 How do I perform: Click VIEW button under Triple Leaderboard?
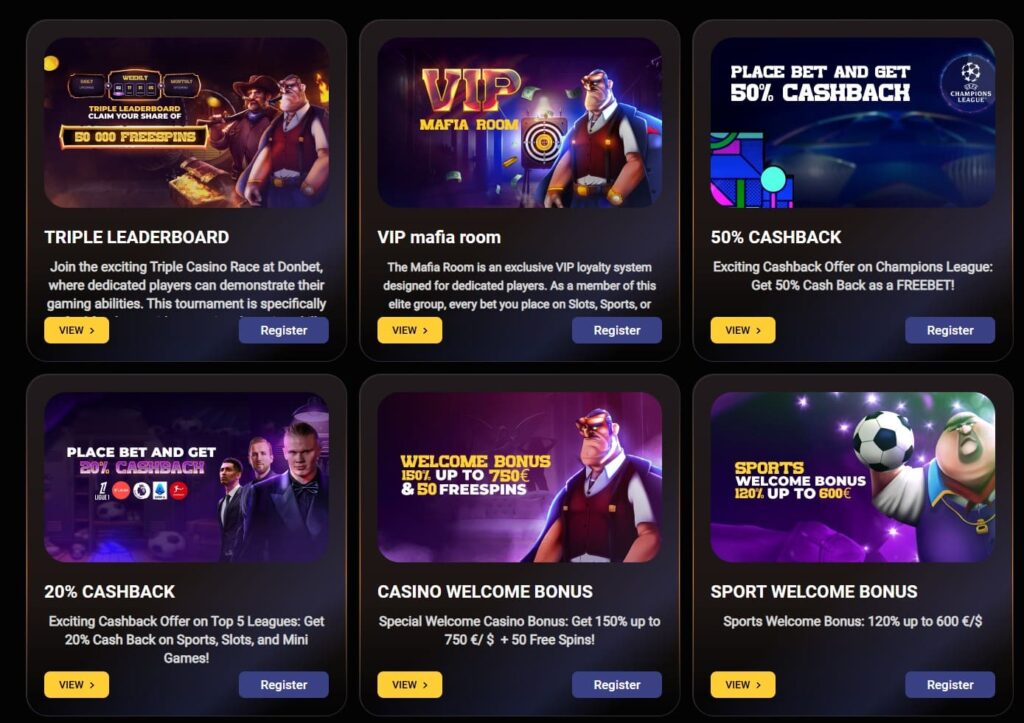(x=76, y=330)
